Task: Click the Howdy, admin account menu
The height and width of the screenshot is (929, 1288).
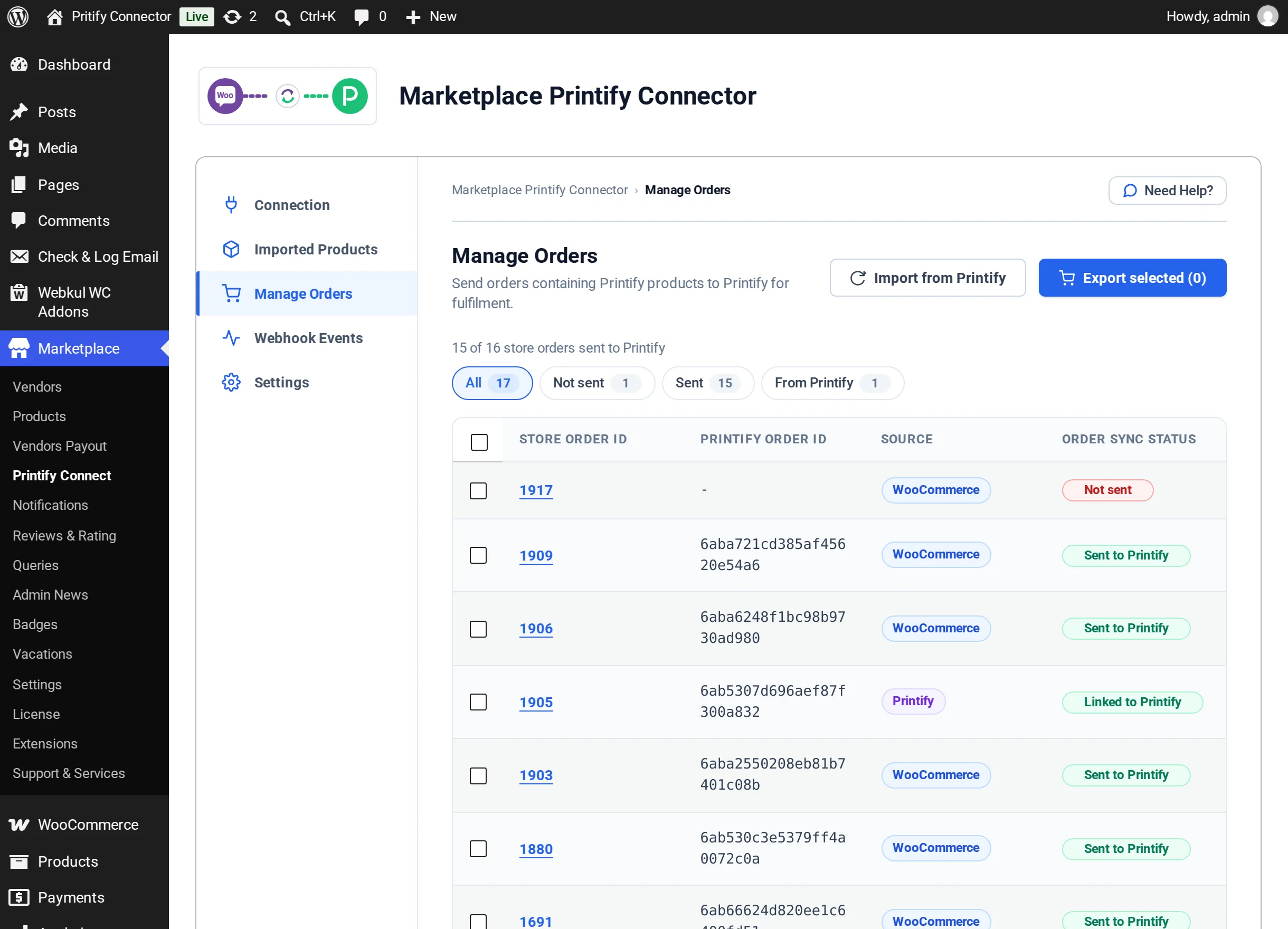Action: (1221, 16)
